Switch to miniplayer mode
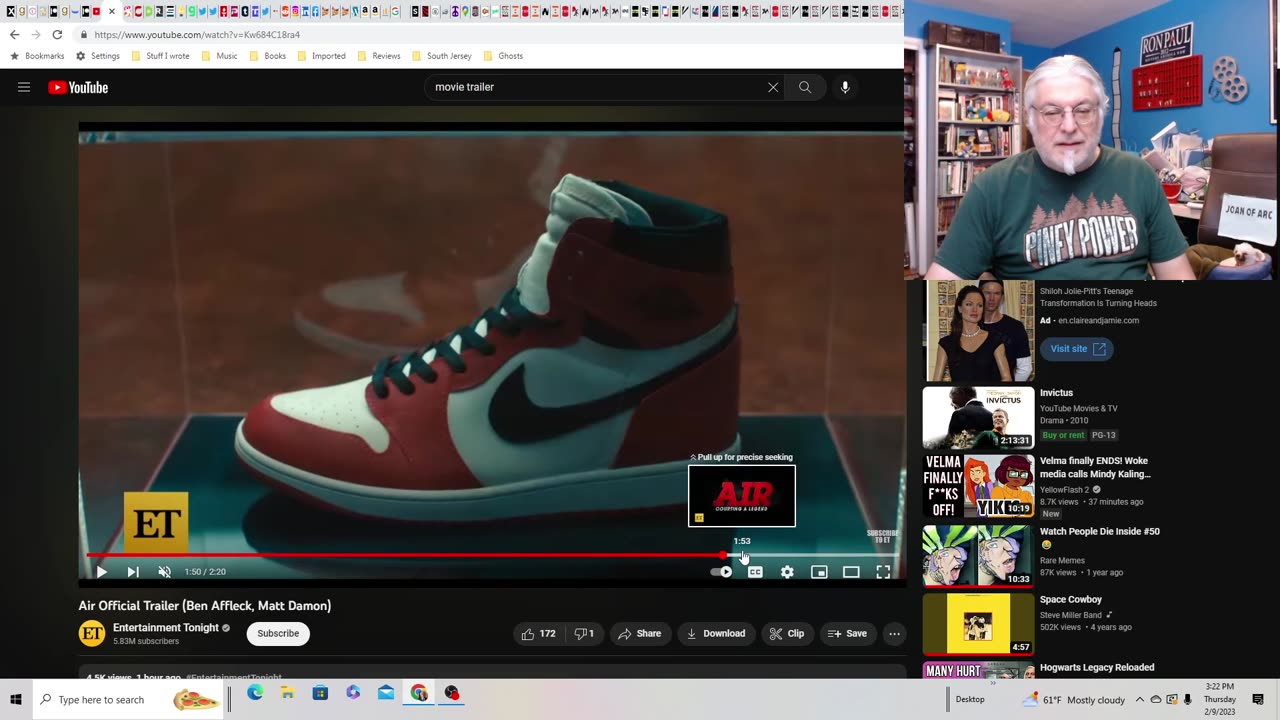The width and height of the screenshot is (1280, 720). coord(819,572)
